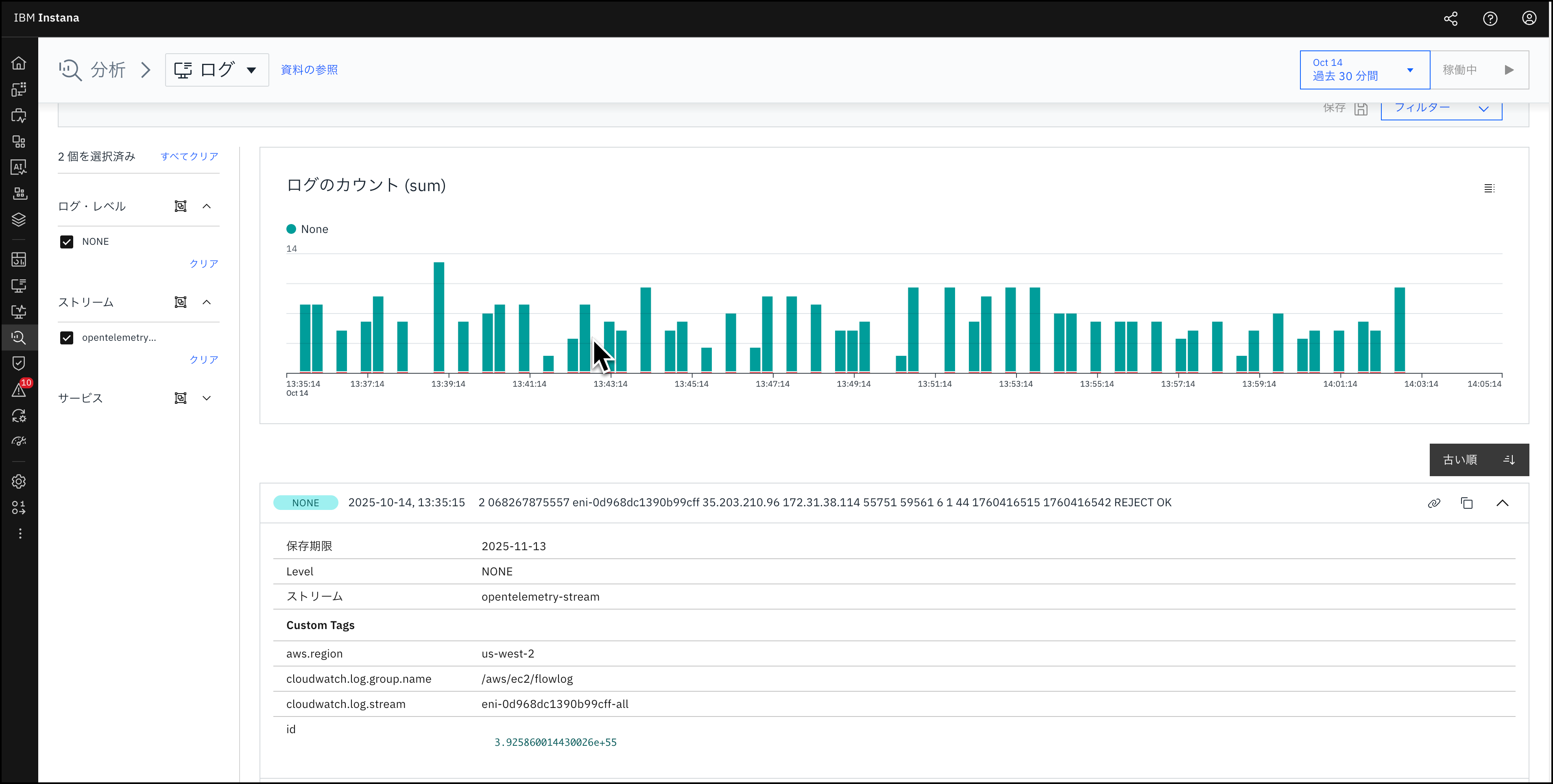Uncheck the NONE log level checkbox
Viewport: 1553px width, 784px height.
point(67,242)
